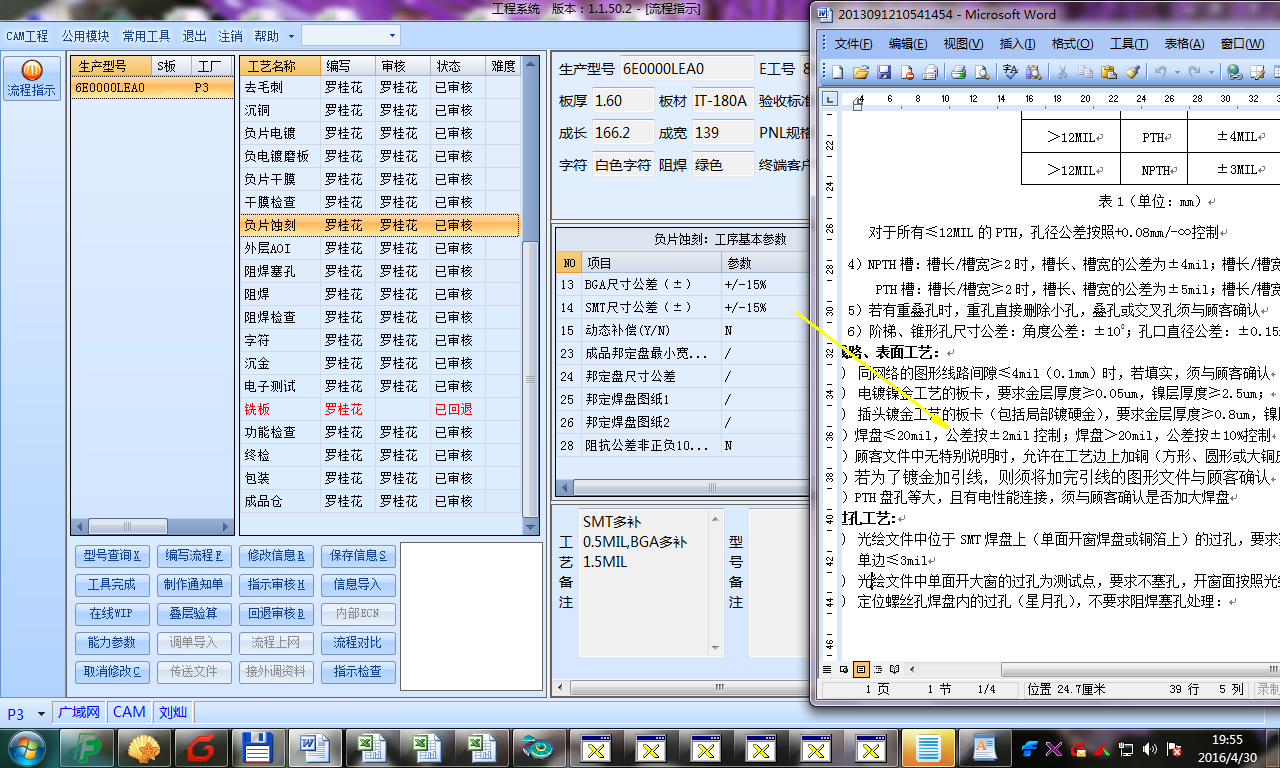Click BGA尺寸公差 parameter row
This screenshot has width=1280, height=768.
[682, 284]
